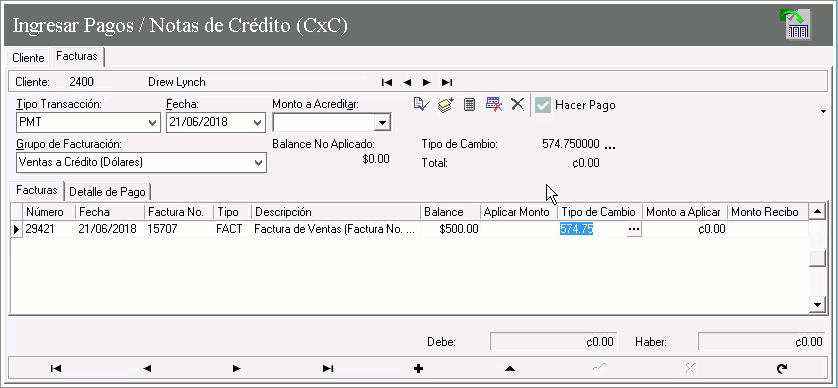The width and height of the screenshot is (838, 388).
Task: Click grid scrollbar down arrow
Action: point(817,305)
